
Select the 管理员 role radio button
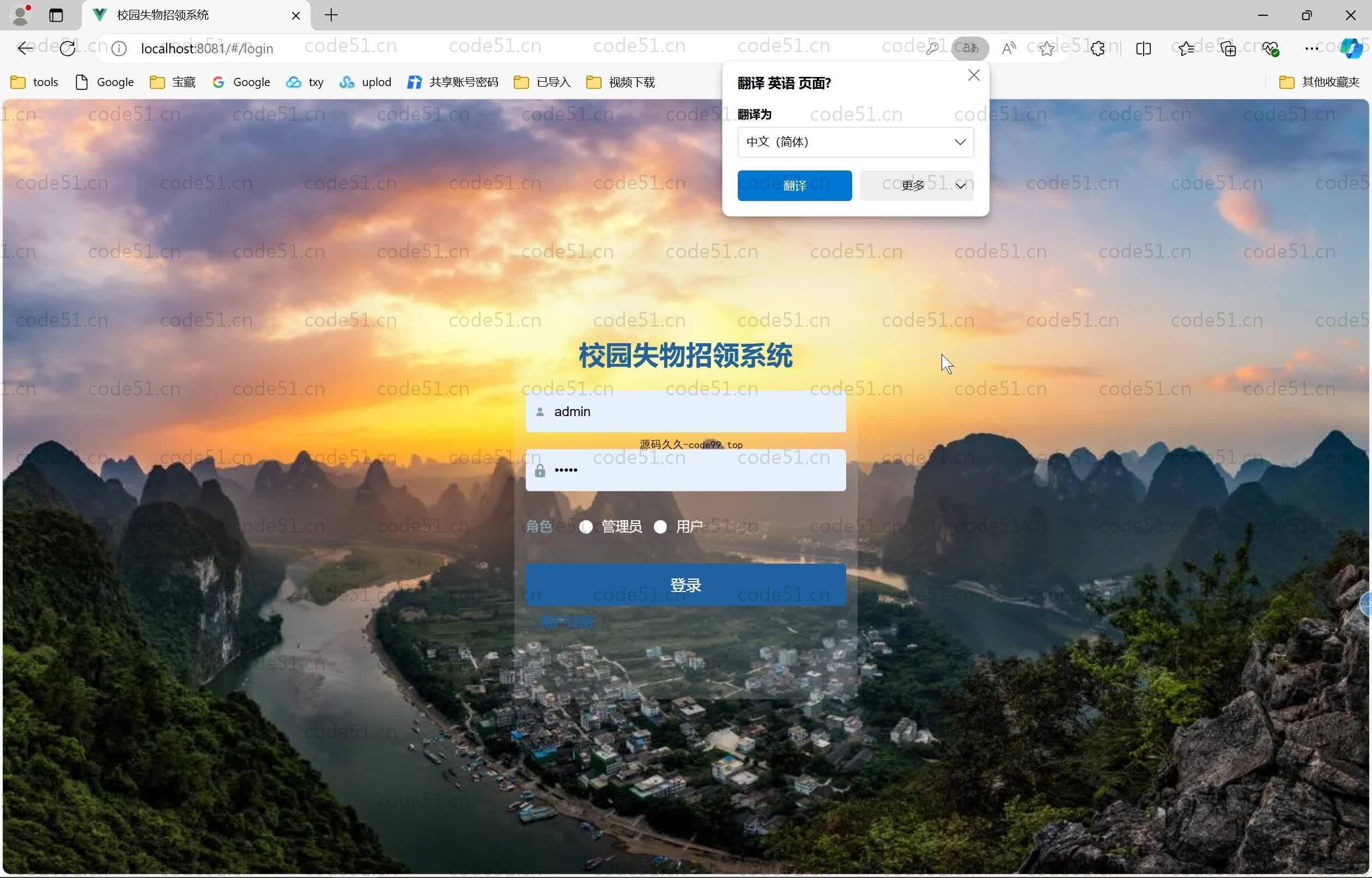pyautogui.click(x=586, y=526)
